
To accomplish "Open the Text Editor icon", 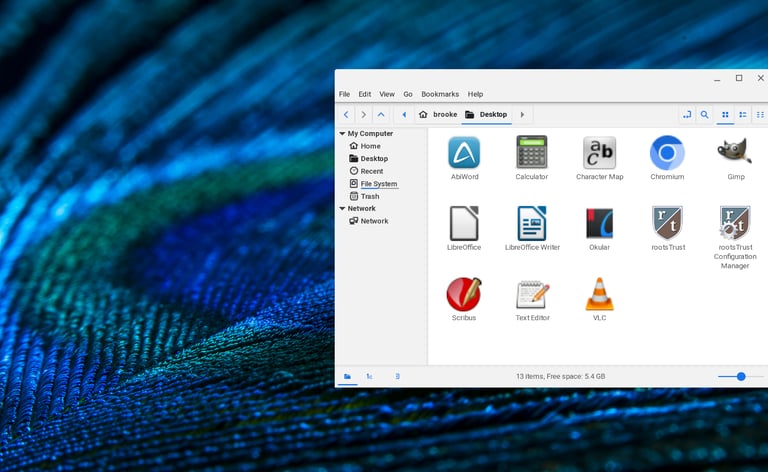I will coord(532,294).
